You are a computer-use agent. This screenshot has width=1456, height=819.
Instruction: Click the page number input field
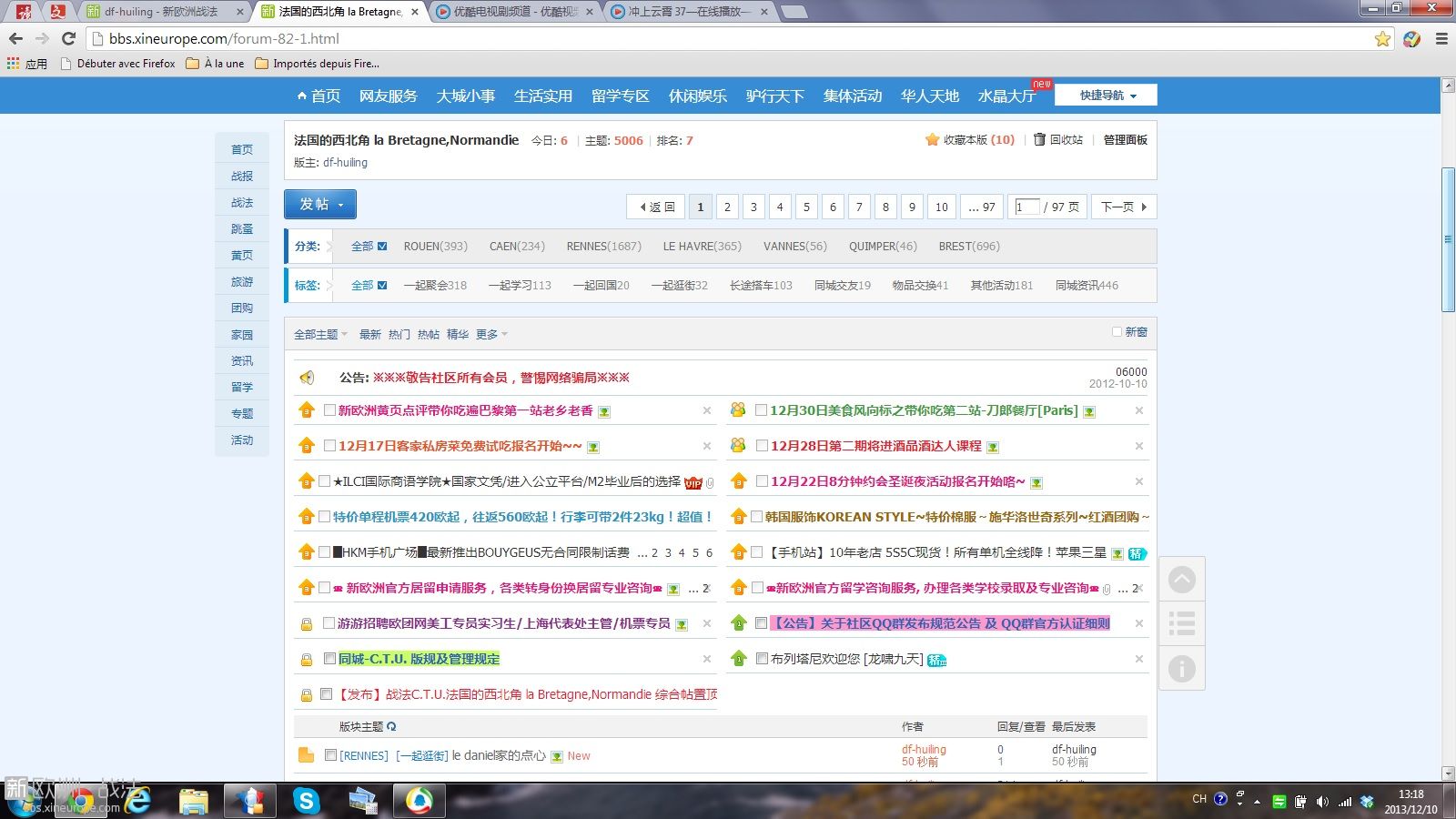click(x=1026, y=207)
